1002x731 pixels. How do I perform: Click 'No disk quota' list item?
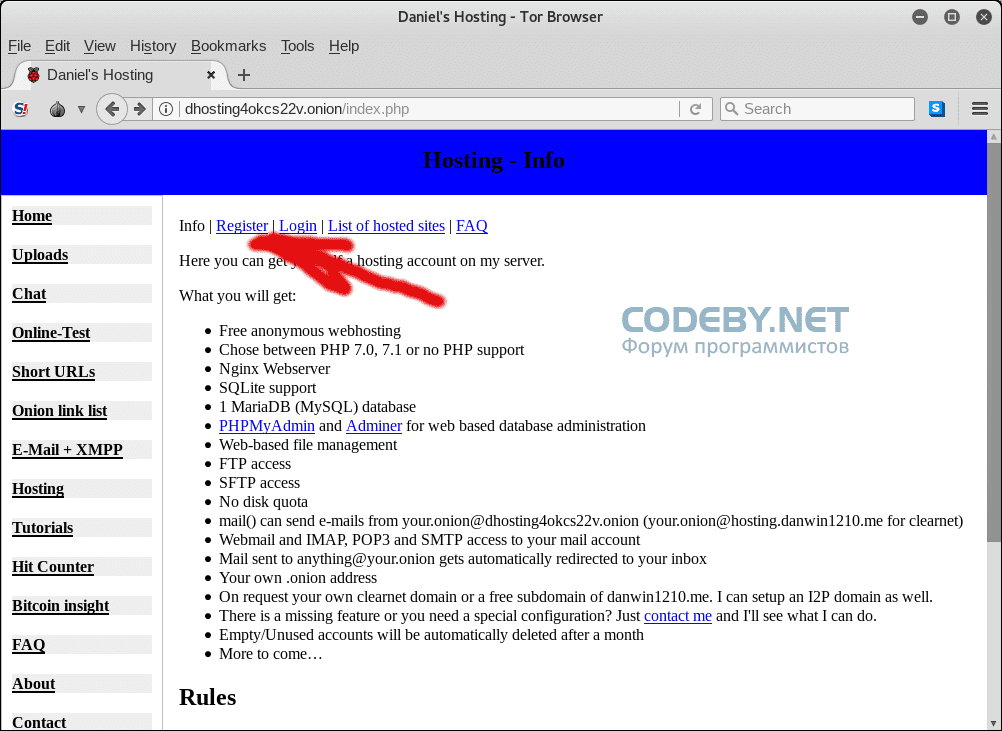pyautogui.click(x=263, y=502)
